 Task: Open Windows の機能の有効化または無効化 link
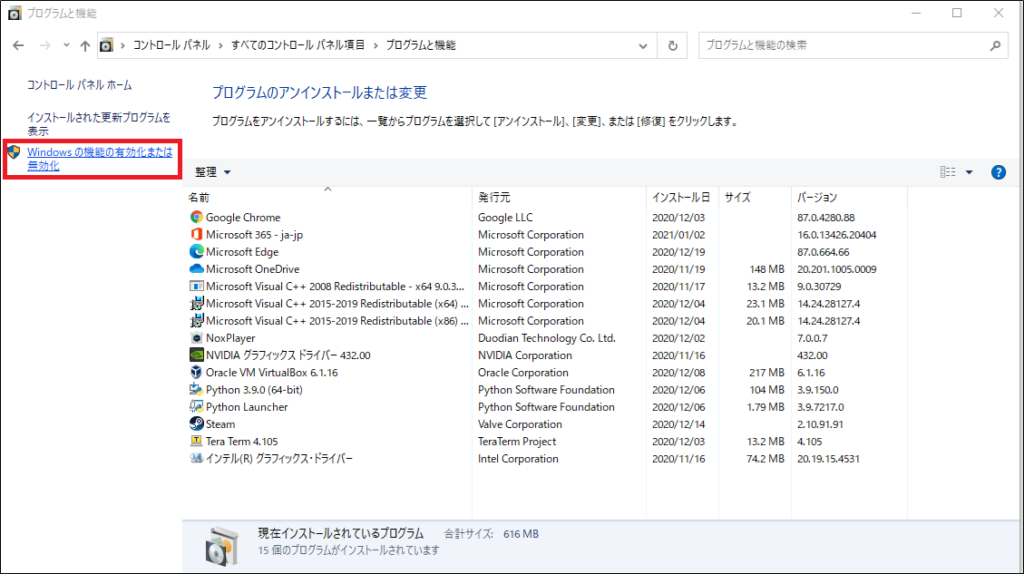pos(99,159)
